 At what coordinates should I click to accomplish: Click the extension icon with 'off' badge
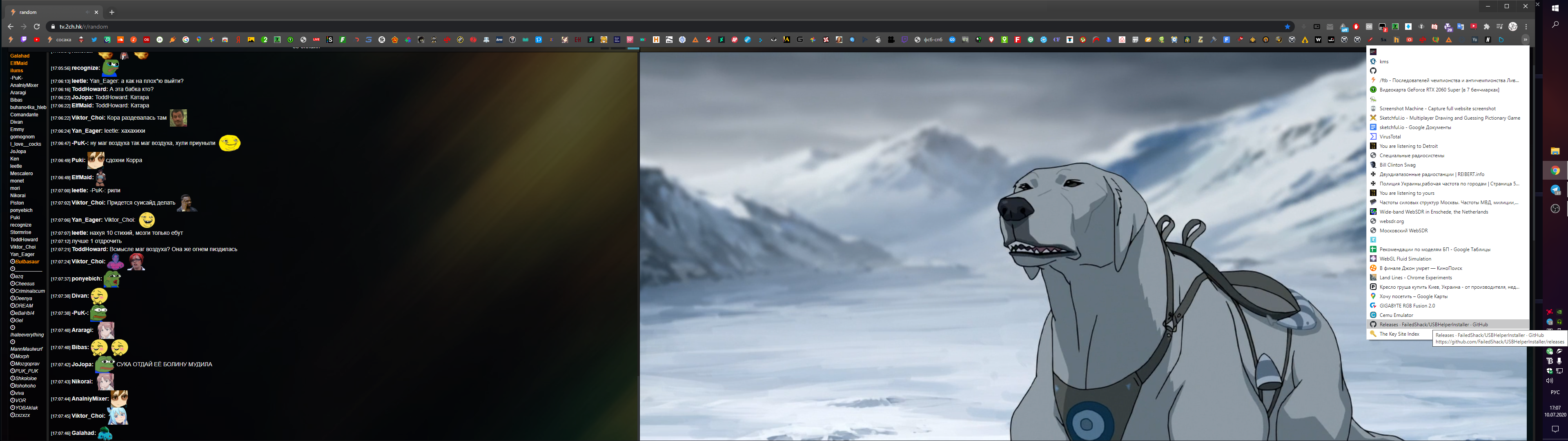click(1343, 27)
